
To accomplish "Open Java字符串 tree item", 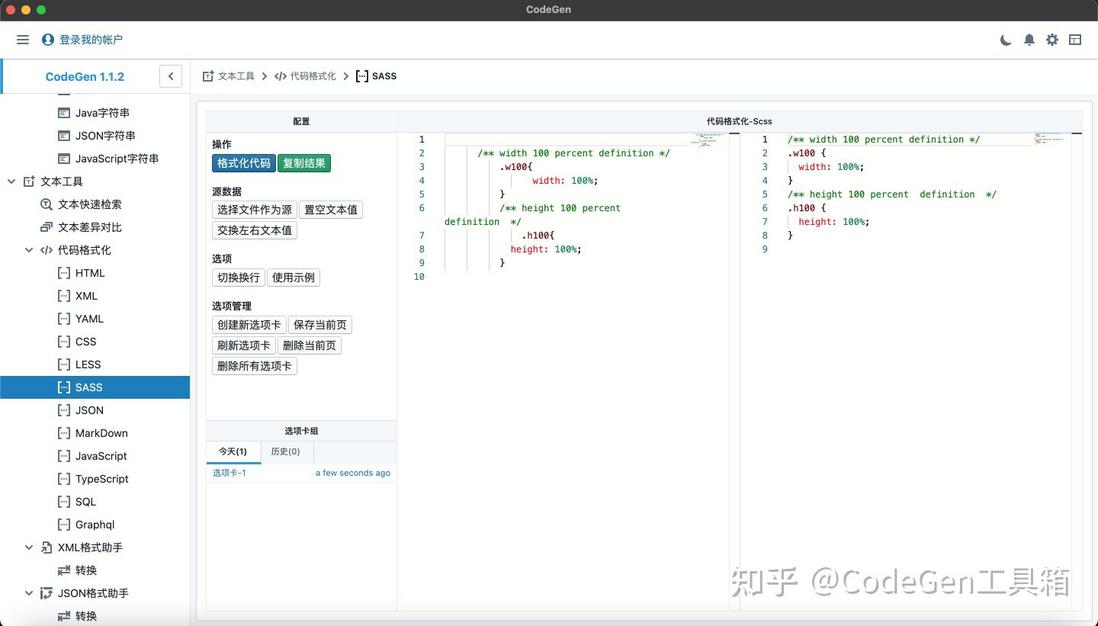I will click(102, 113).
